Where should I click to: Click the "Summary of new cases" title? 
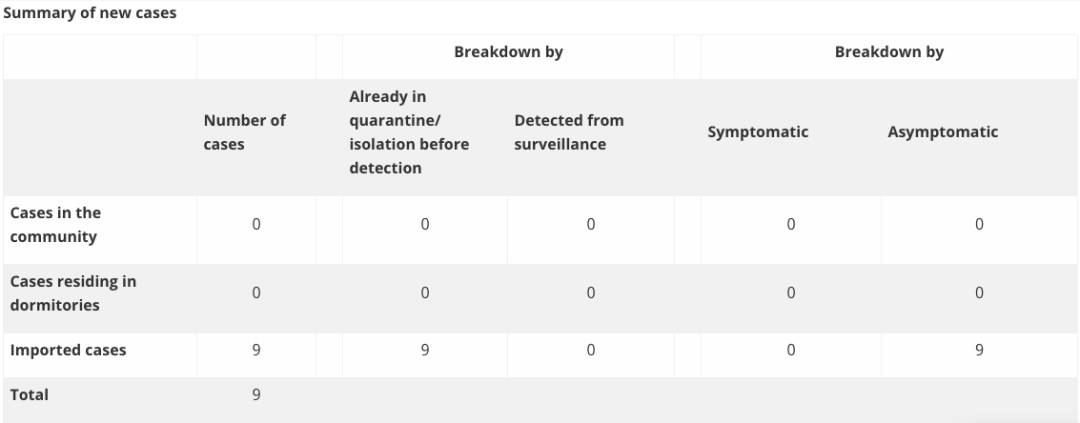click(x=90, y=14)
